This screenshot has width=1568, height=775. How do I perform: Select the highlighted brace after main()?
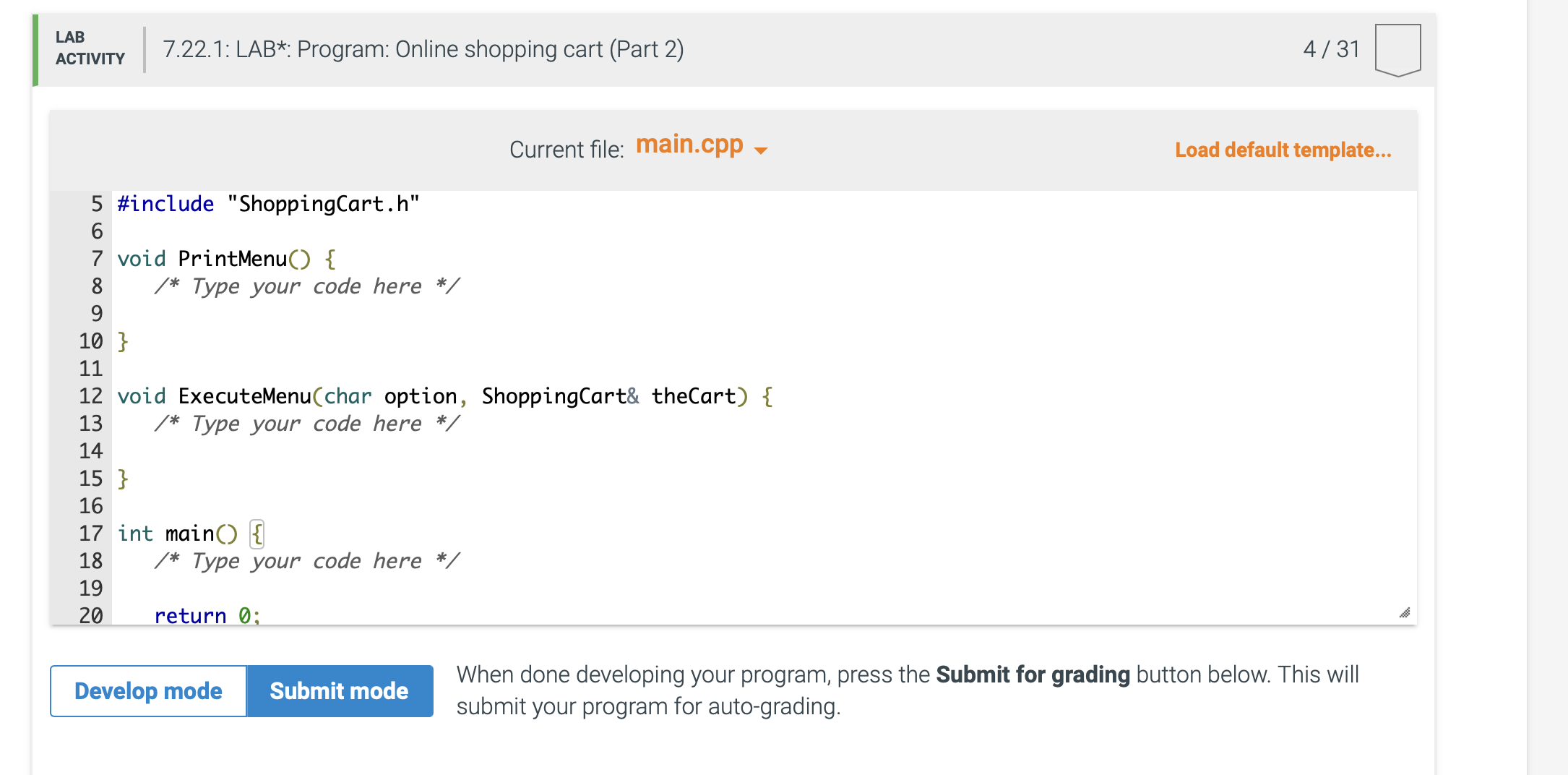coord(256,534)
